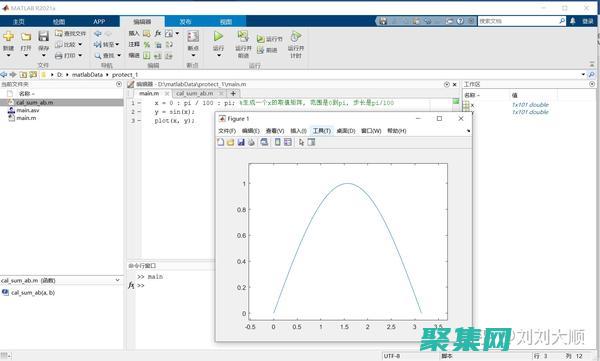Click the Save icon in Figure toolbar
This screenshot has height=361, width=600.
tap(241, 142)
